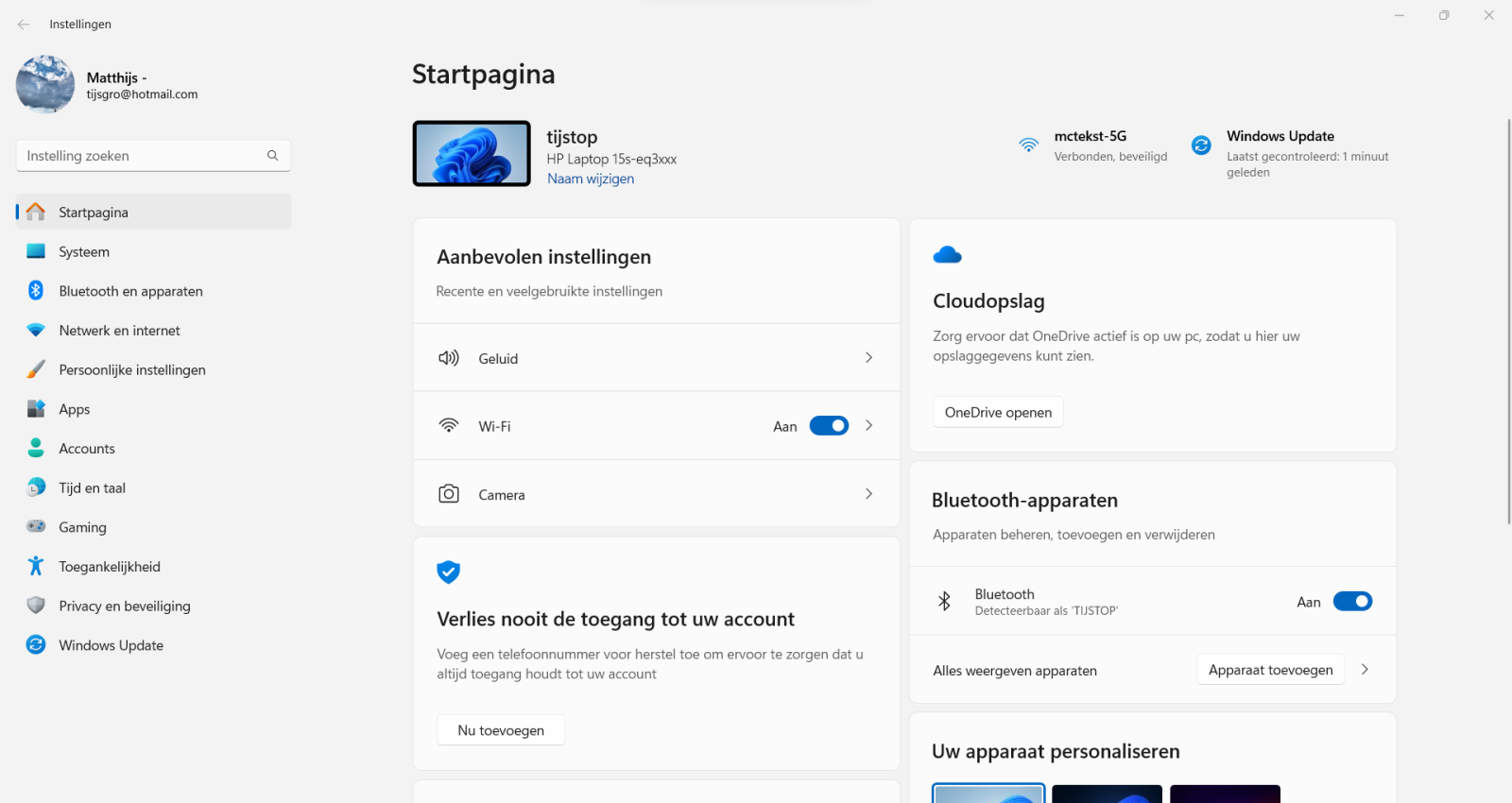Click the user profile picture
Viewport: 1512px width, 803px height.
(x=45, y=84)
